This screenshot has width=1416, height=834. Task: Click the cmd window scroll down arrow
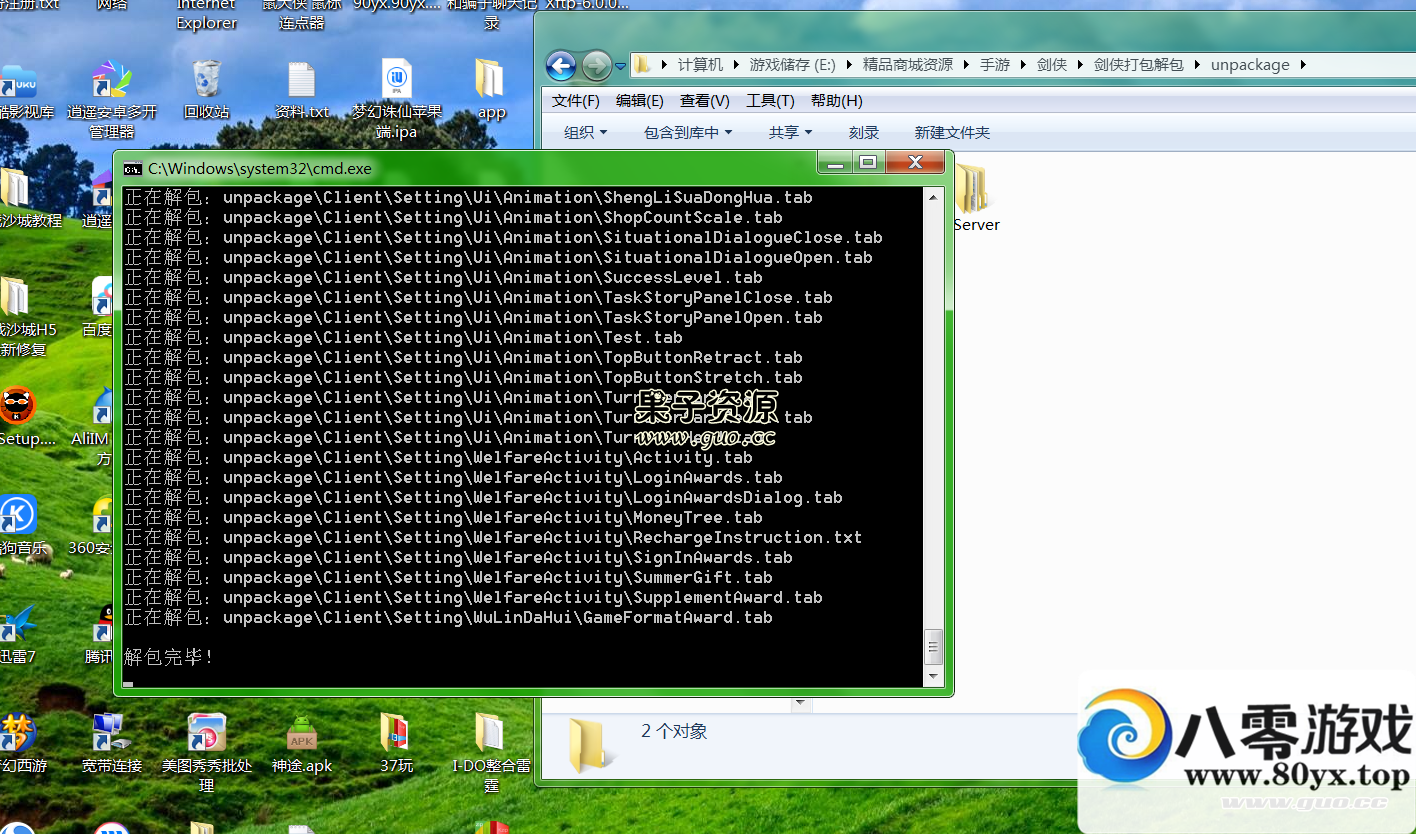click(x=934, y=676)
